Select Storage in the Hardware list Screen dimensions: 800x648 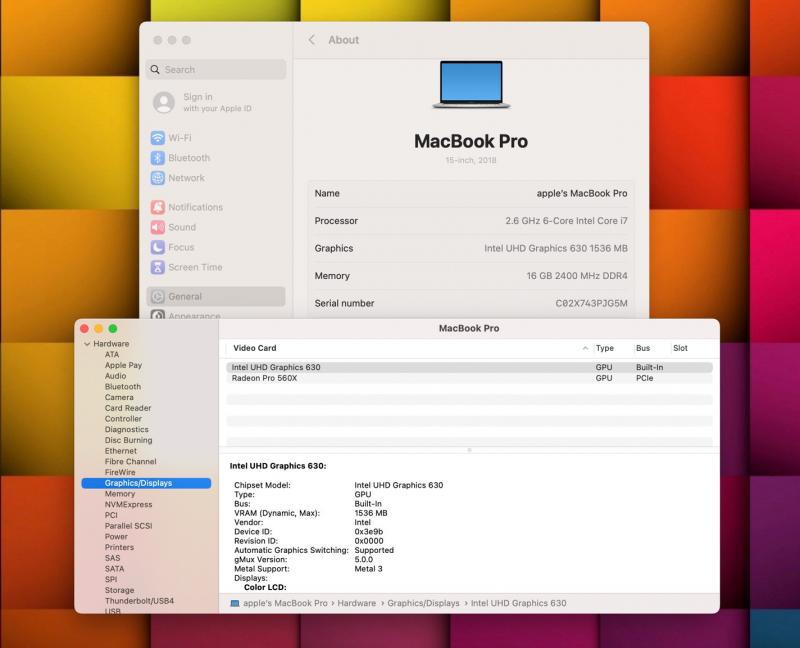tap(119, 590)
